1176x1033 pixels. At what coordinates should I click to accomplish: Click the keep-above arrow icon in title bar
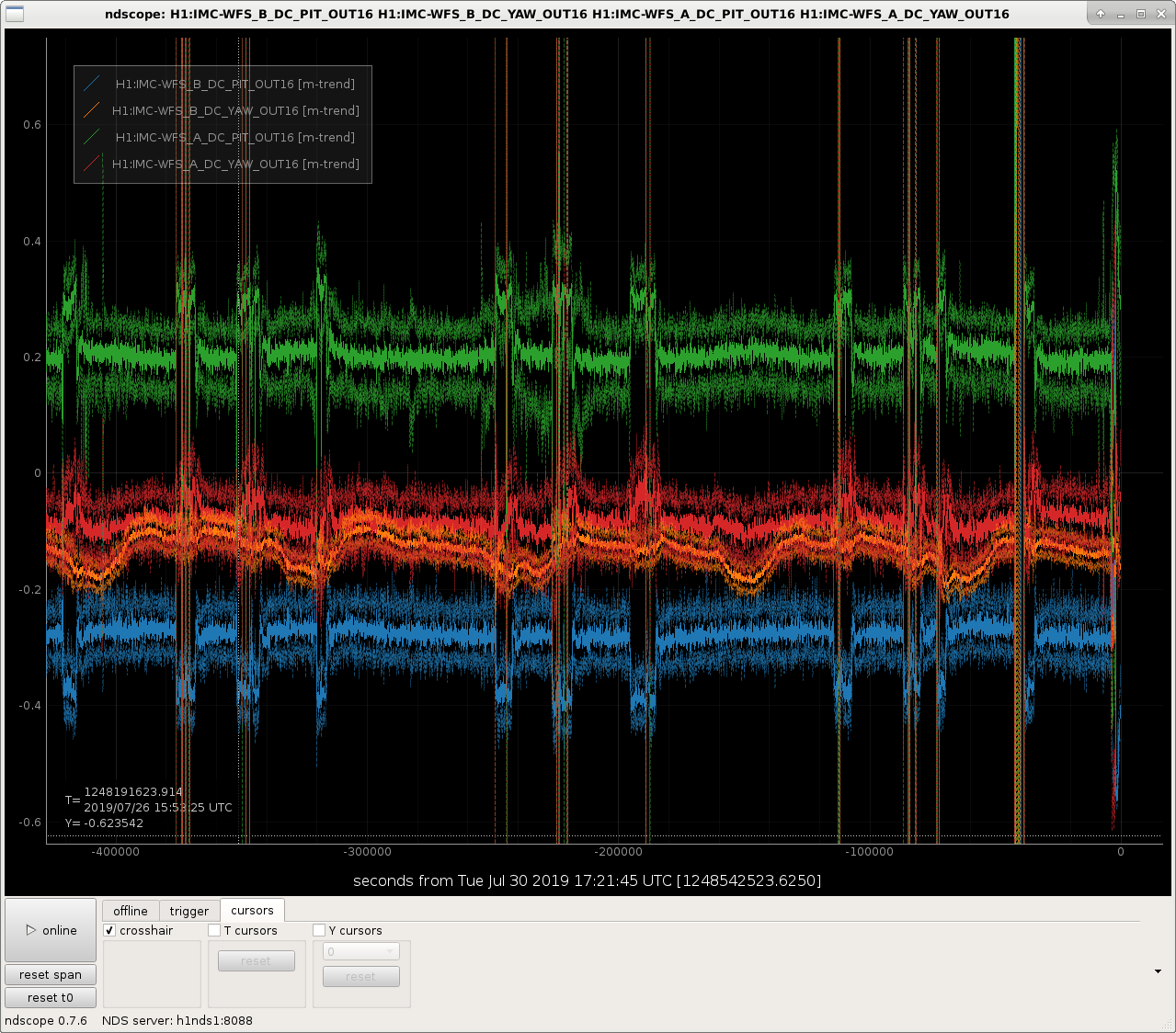coord(1101,14)
